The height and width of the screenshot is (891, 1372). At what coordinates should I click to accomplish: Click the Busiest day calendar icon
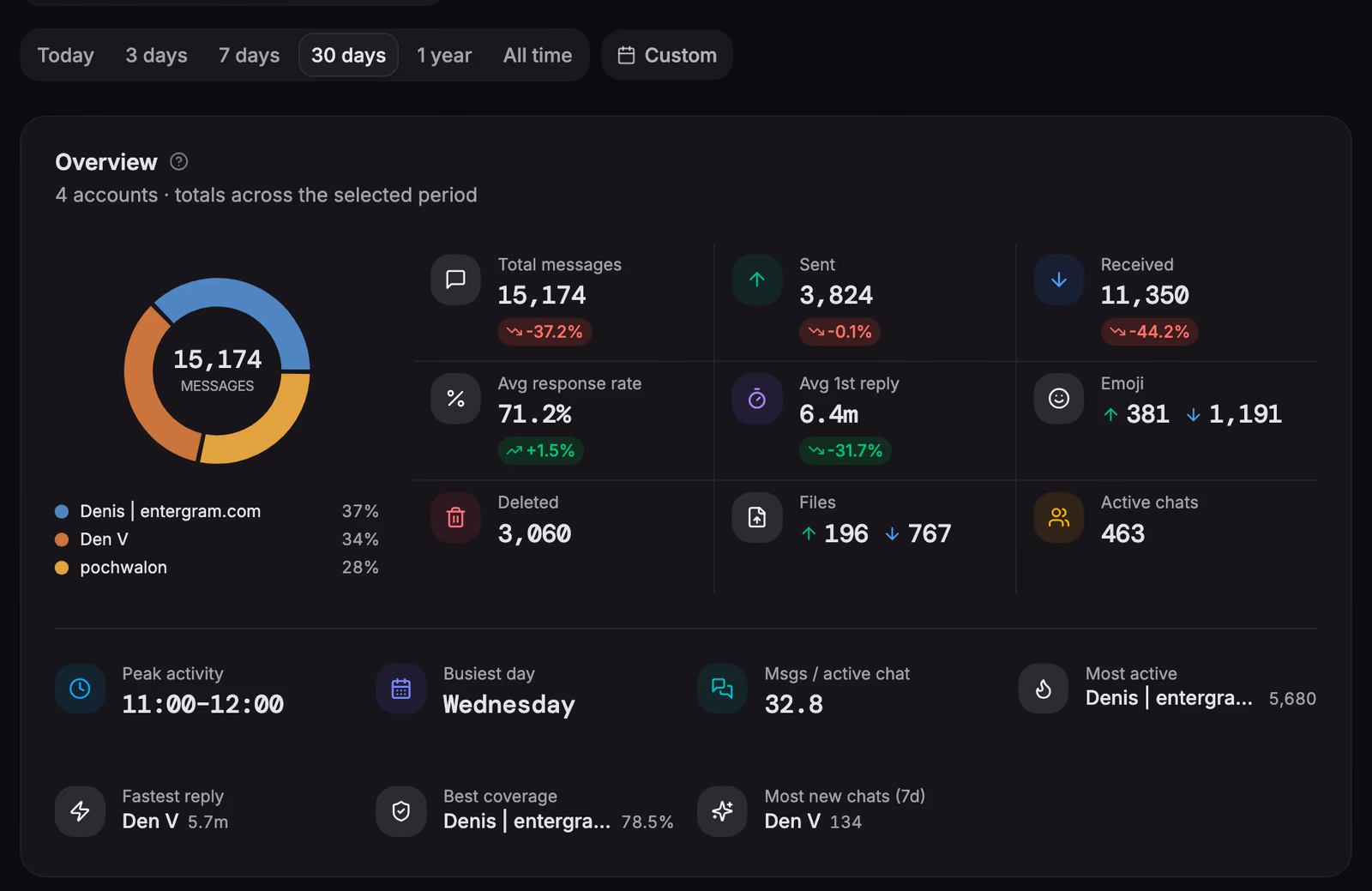(x=401, y=689)
